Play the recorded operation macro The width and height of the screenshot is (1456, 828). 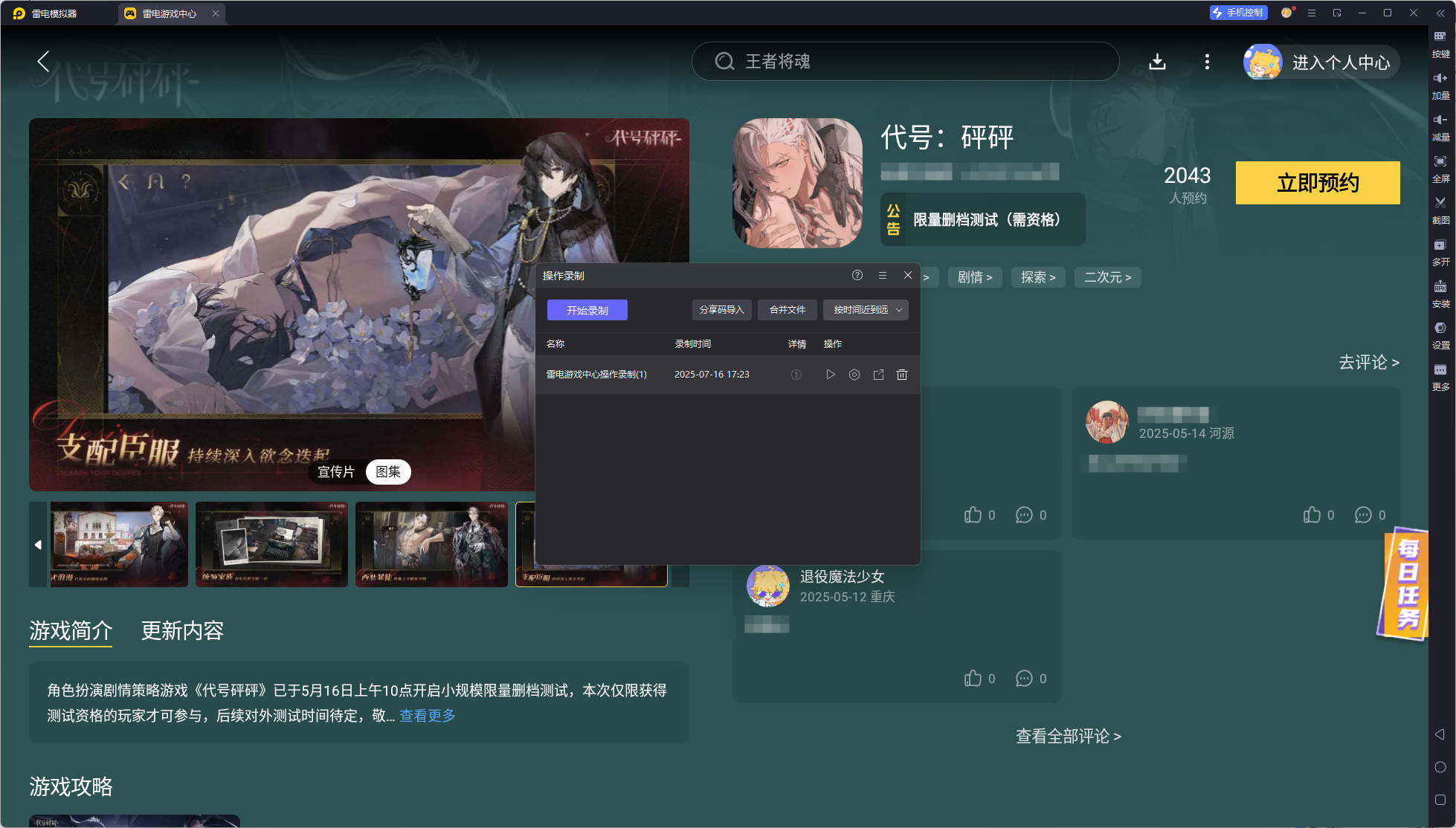(x=831, y=375)
